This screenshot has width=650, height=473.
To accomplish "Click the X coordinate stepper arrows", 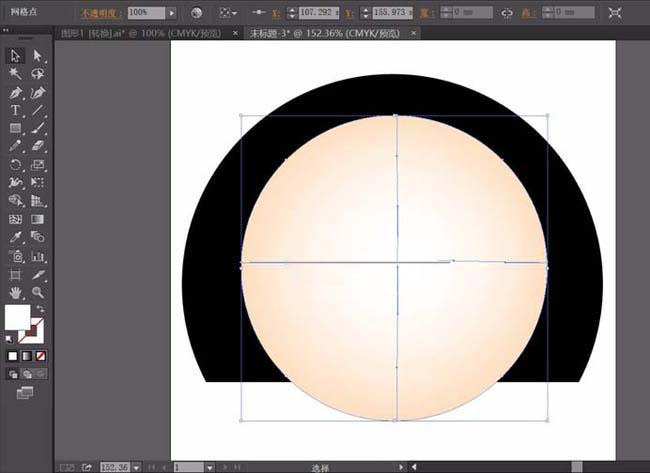I will tap(292, 13).
